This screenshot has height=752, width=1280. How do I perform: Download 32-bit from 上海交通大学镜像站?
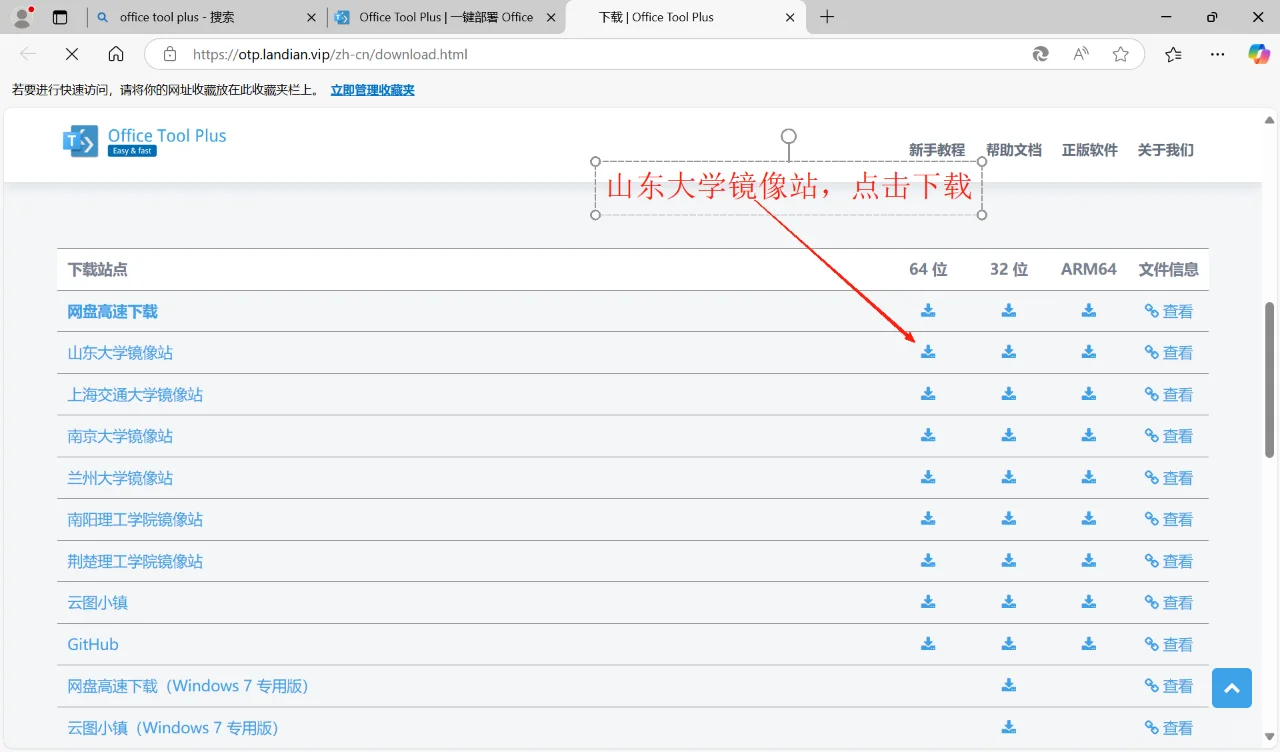(1009, 394)
